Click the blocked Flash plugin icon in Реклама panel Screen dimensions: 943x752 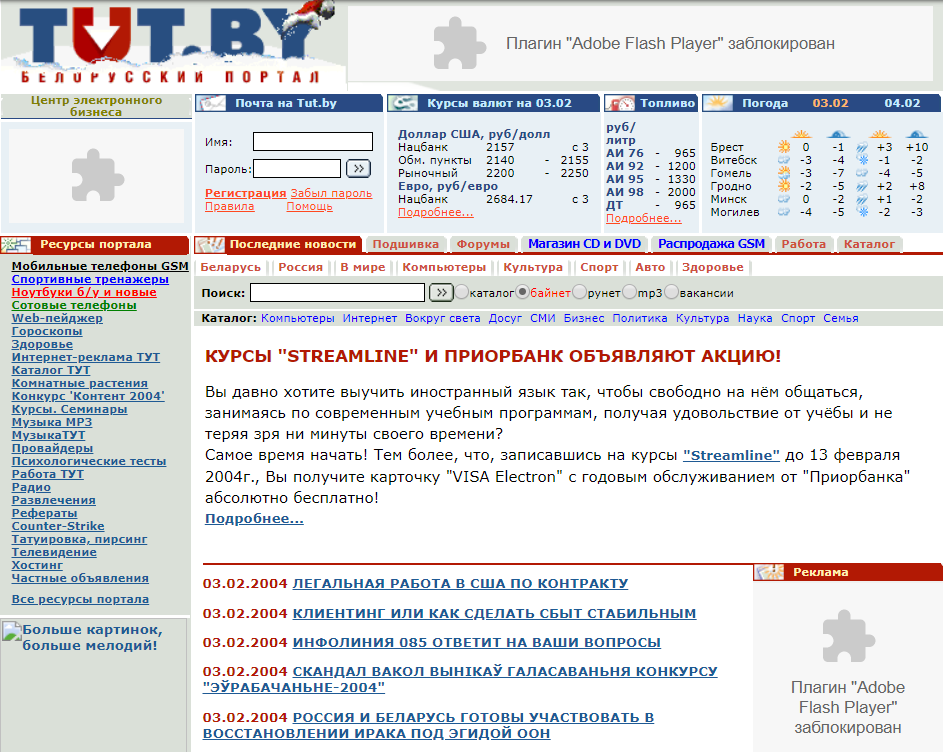point(848,636)
